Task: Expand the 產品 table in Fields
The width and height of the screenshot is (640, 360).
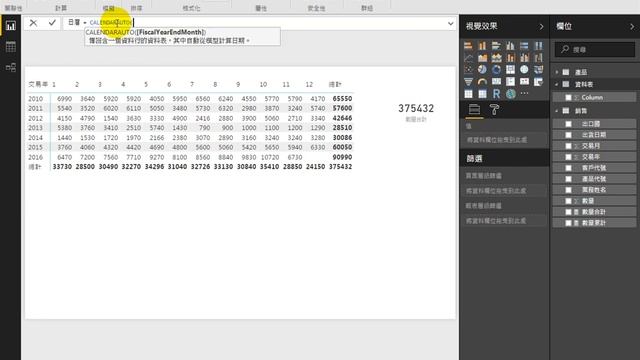Action: coord(557,72)
